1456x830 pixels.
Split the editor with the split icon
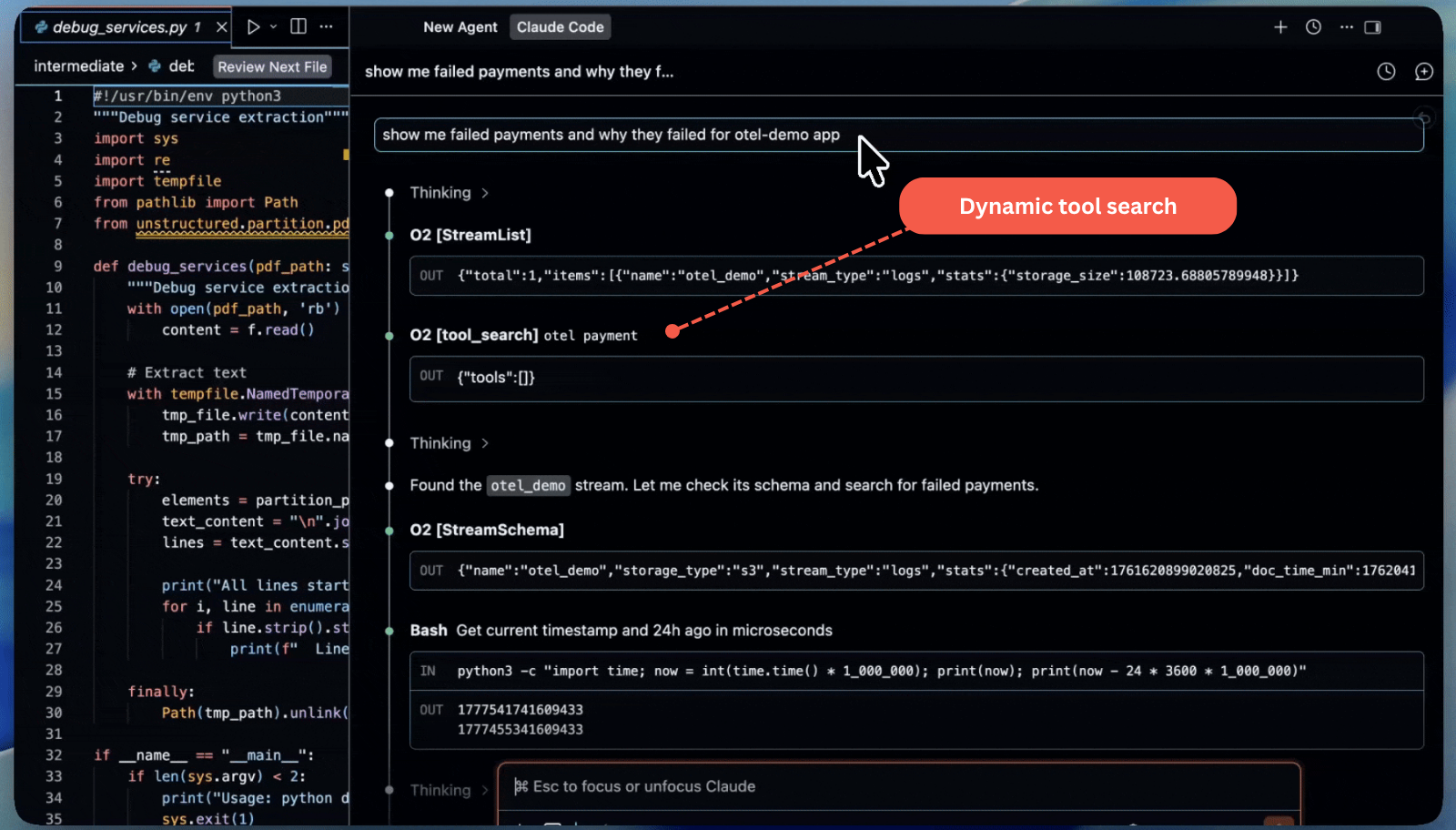pyautogui.click(x=298, y=26)
